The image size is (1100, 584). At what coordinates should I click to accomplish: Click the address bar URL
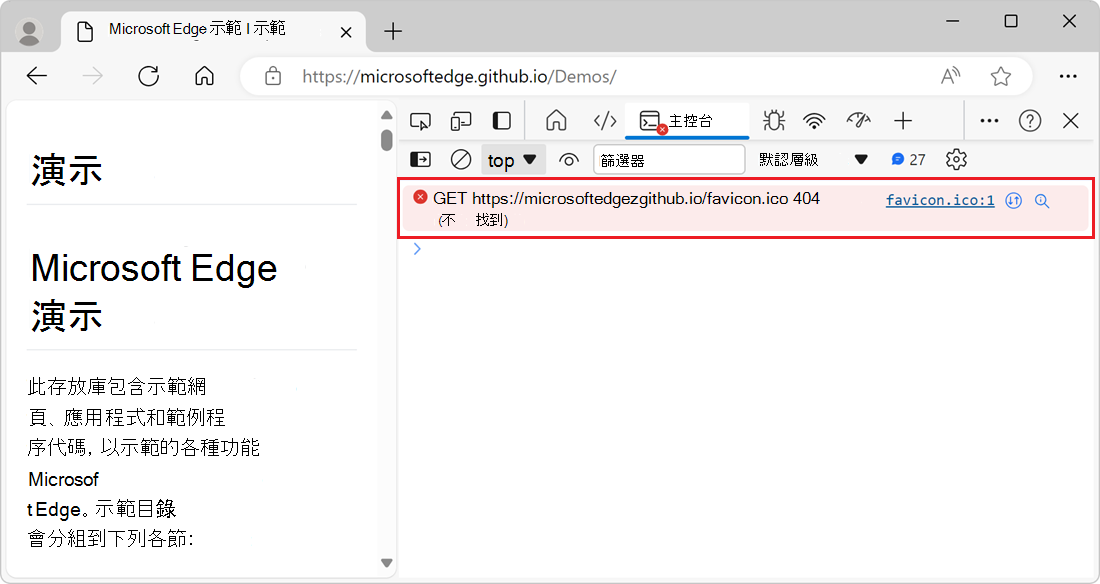460,76
